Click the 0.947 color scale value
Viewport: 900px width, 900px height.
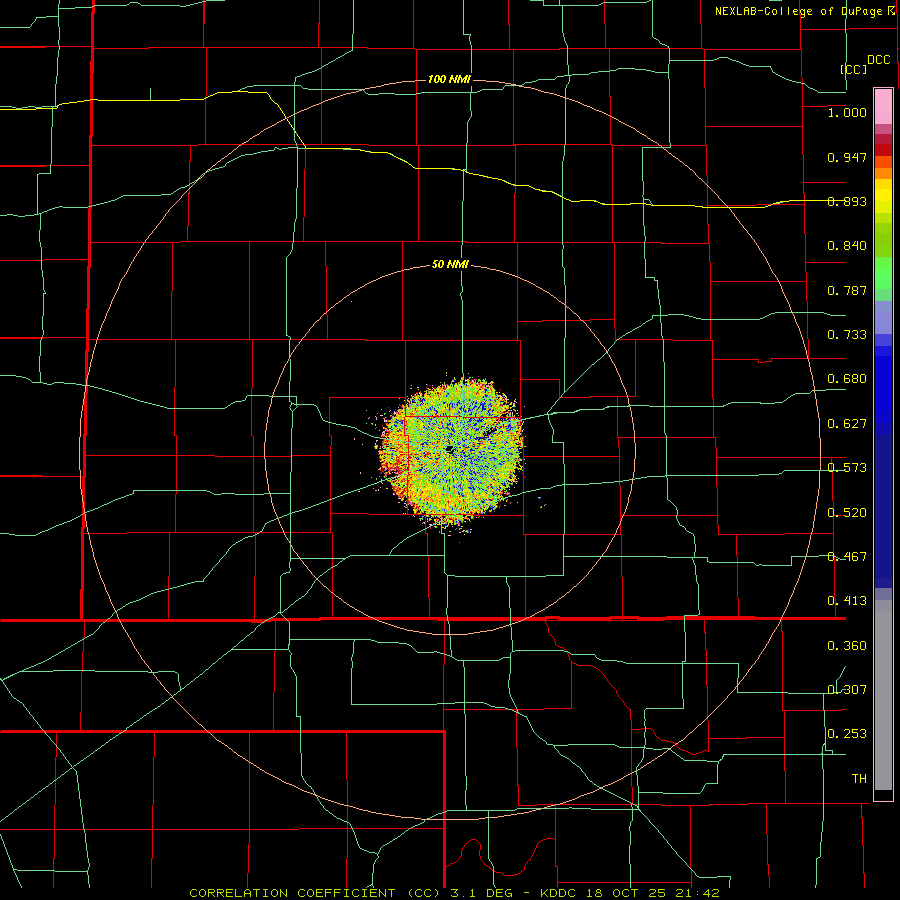(847, 157)
